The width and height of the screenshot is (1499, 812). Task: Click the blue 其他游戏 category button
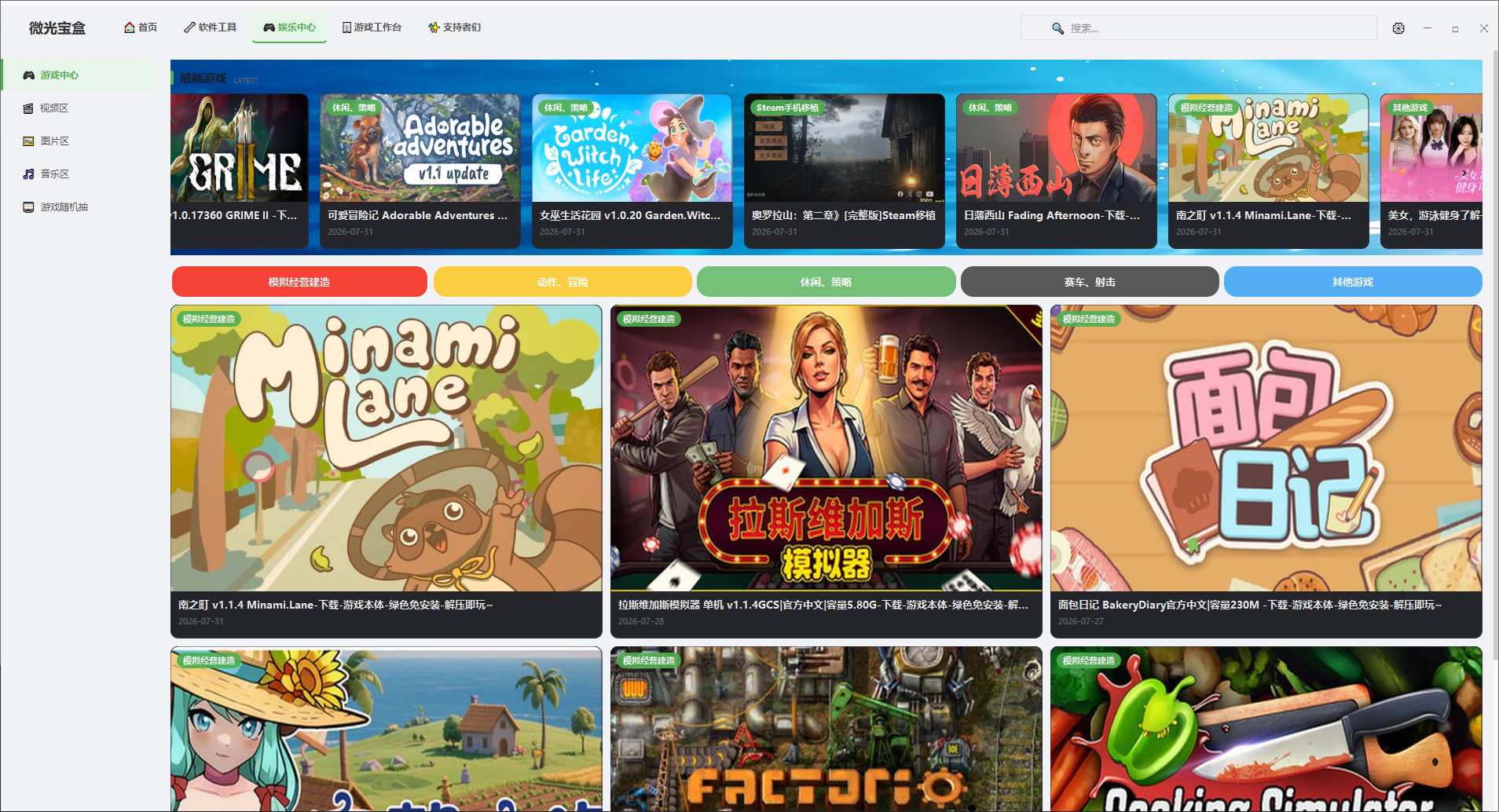(x=1353, y=282)
